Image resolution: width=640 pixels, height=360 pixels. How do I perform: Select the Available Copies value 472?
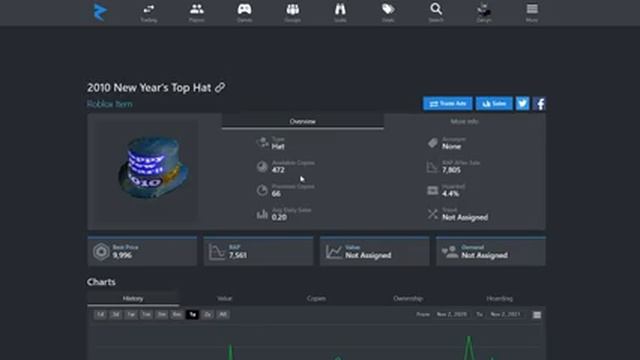tap(278, 170)
